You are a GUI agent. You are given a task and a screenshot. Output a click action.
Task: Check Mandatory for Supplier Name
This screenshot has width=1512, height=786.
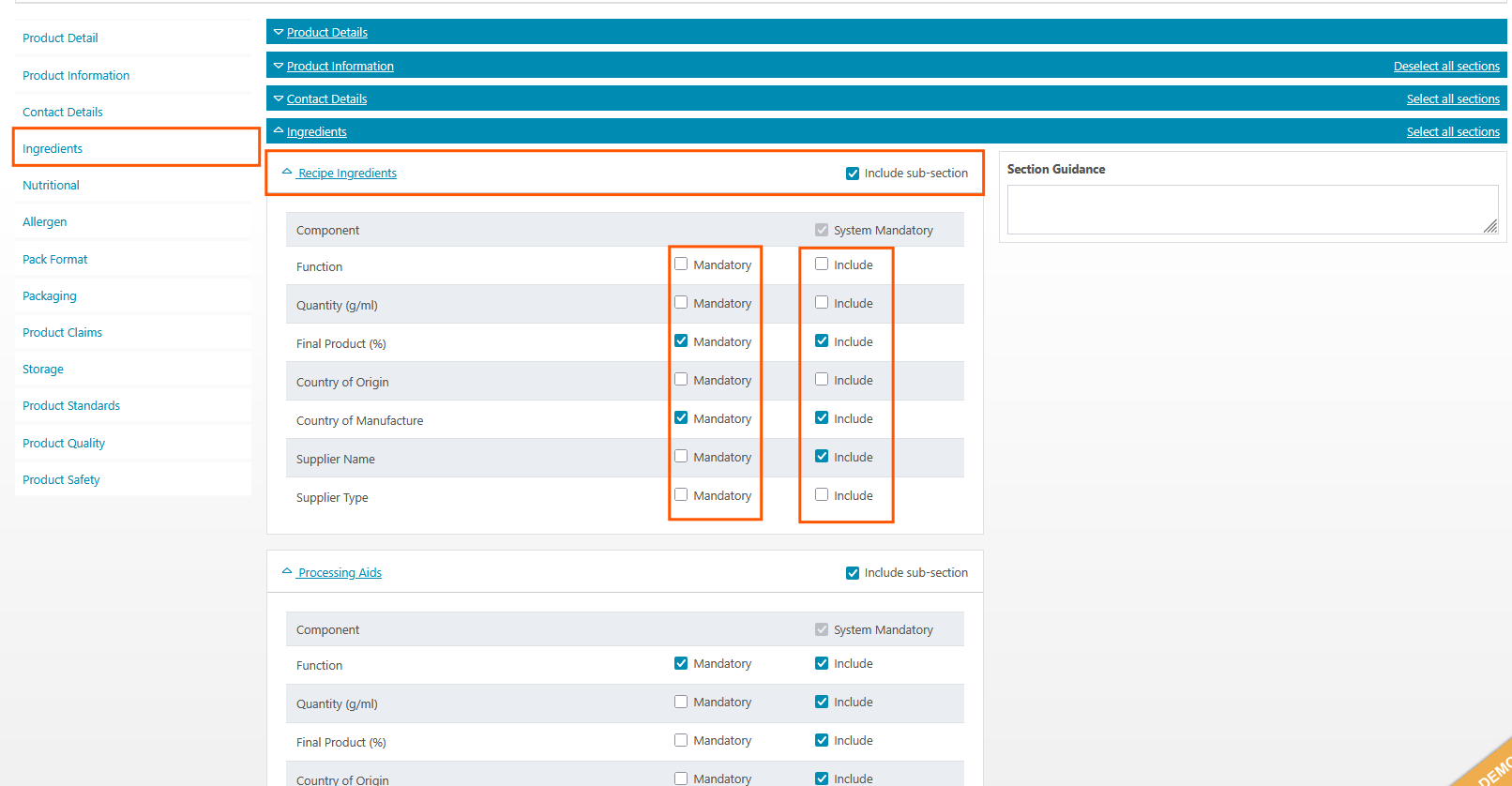click(681, 457)
